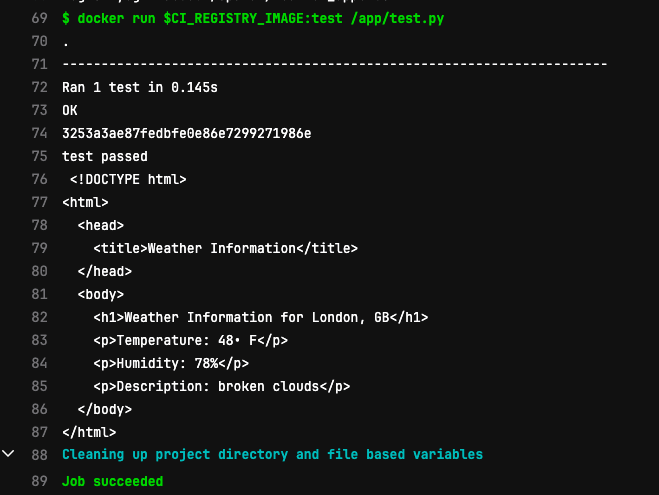Click 'Cleaning up project directory' section header
Screen dimensions: 659x495
[x=272, y=455]
